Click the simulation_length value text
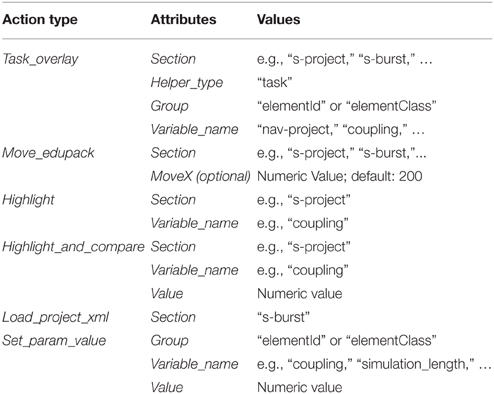494x394 pixels. click(416, 365)
